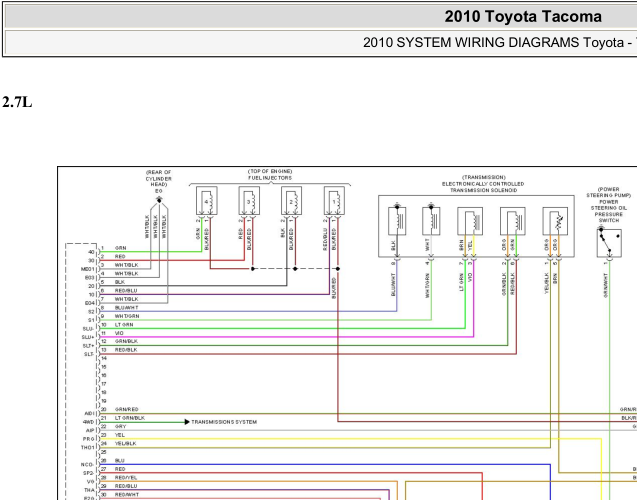Click pin 12 'GRN/BLK' wire label
This screenshot has height=500, width=637.
126,341
